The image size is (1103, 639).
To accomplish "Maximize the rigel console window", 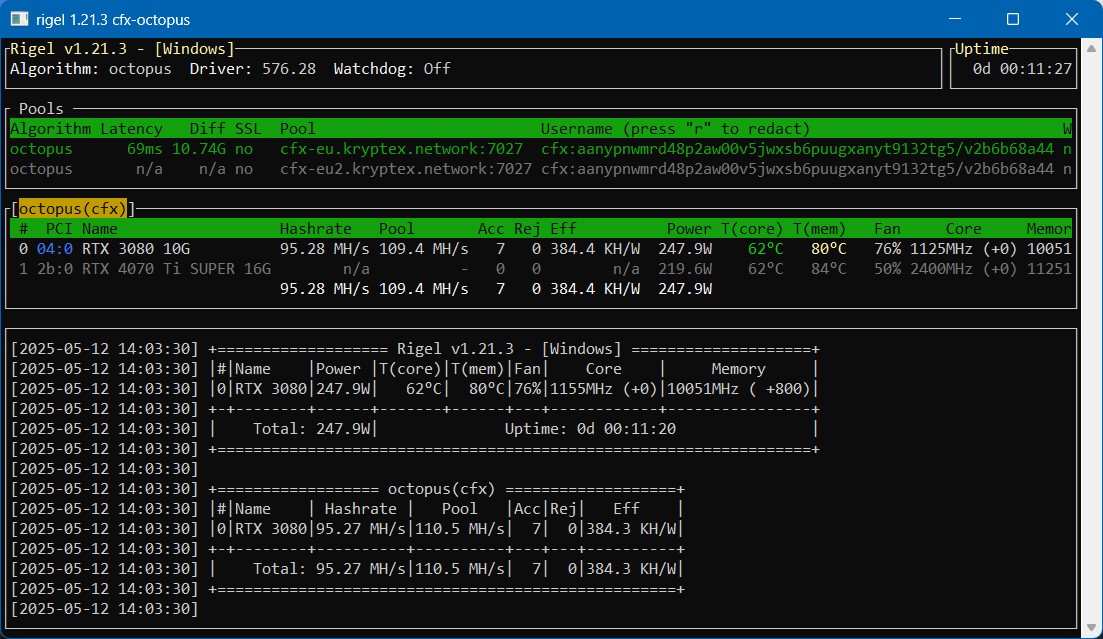I will [x=1013, y=19].
